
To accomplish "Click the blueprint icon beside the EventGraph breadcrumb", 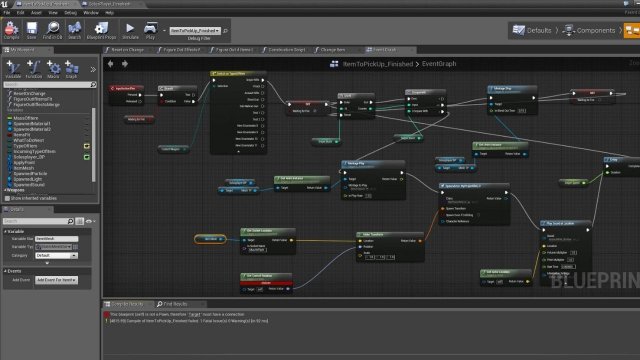I will coord(334,64).
